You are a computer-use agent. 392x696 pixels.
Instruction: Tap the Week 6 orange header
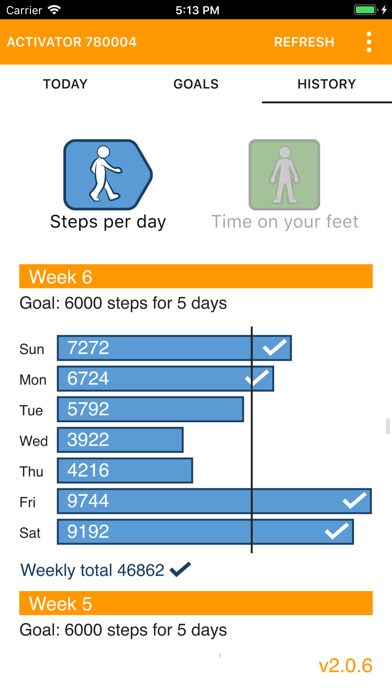click(x=196, y=277)
